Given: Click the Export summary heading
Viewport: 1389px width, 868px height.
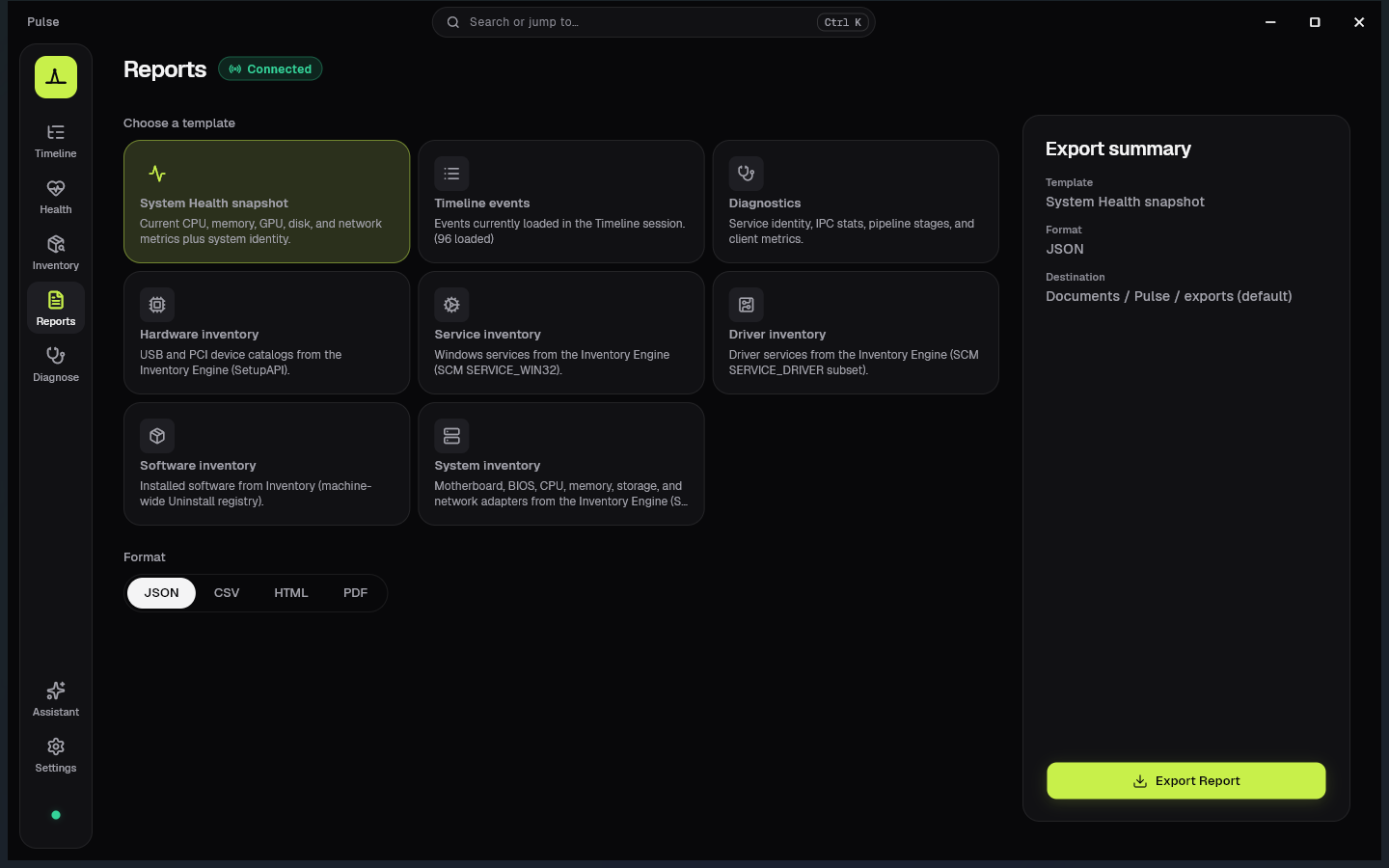Looking at the screenshot, I should [x=1118, y=149].
